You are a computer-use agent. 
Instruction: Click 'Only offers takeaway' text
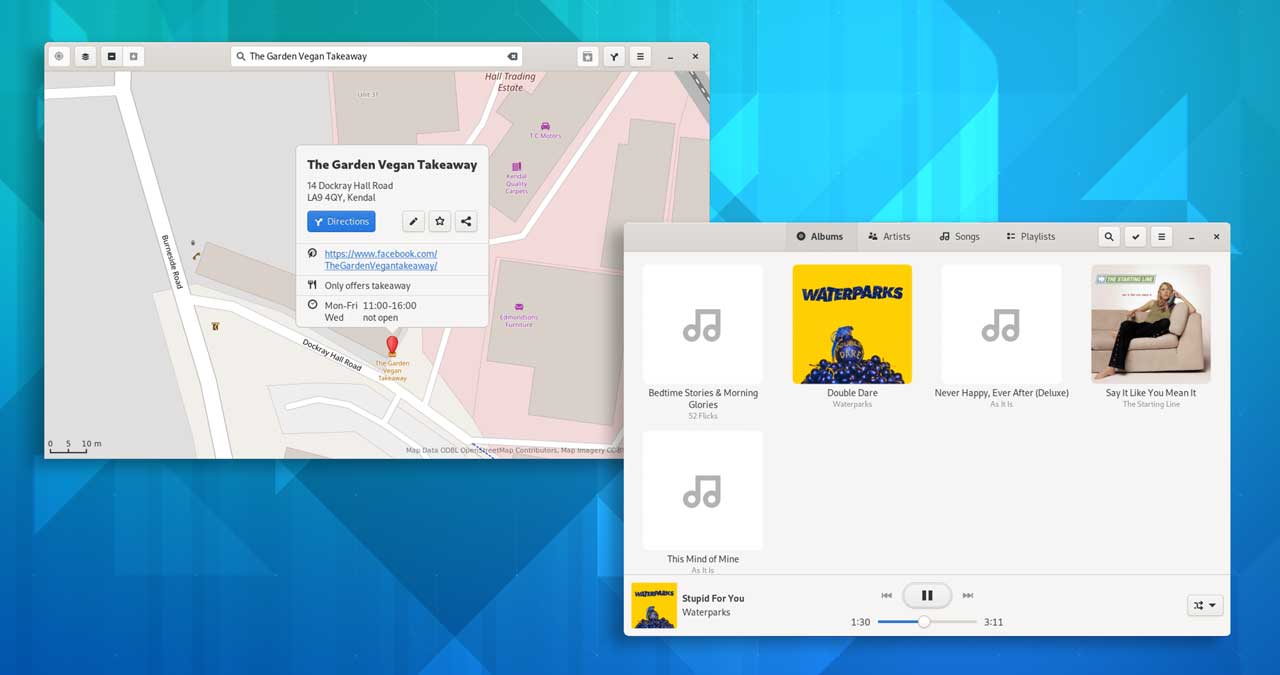(x=367, y=286)
